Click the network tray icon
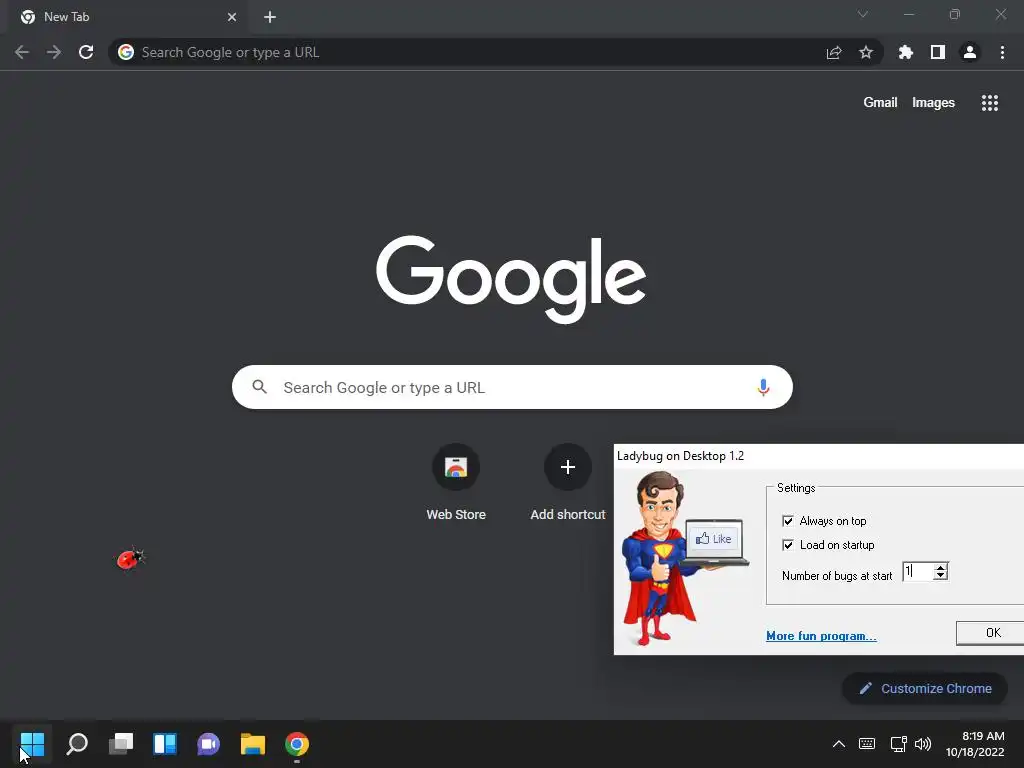The width and height of the screenshot is (1024, 768). tap(898, 744)
